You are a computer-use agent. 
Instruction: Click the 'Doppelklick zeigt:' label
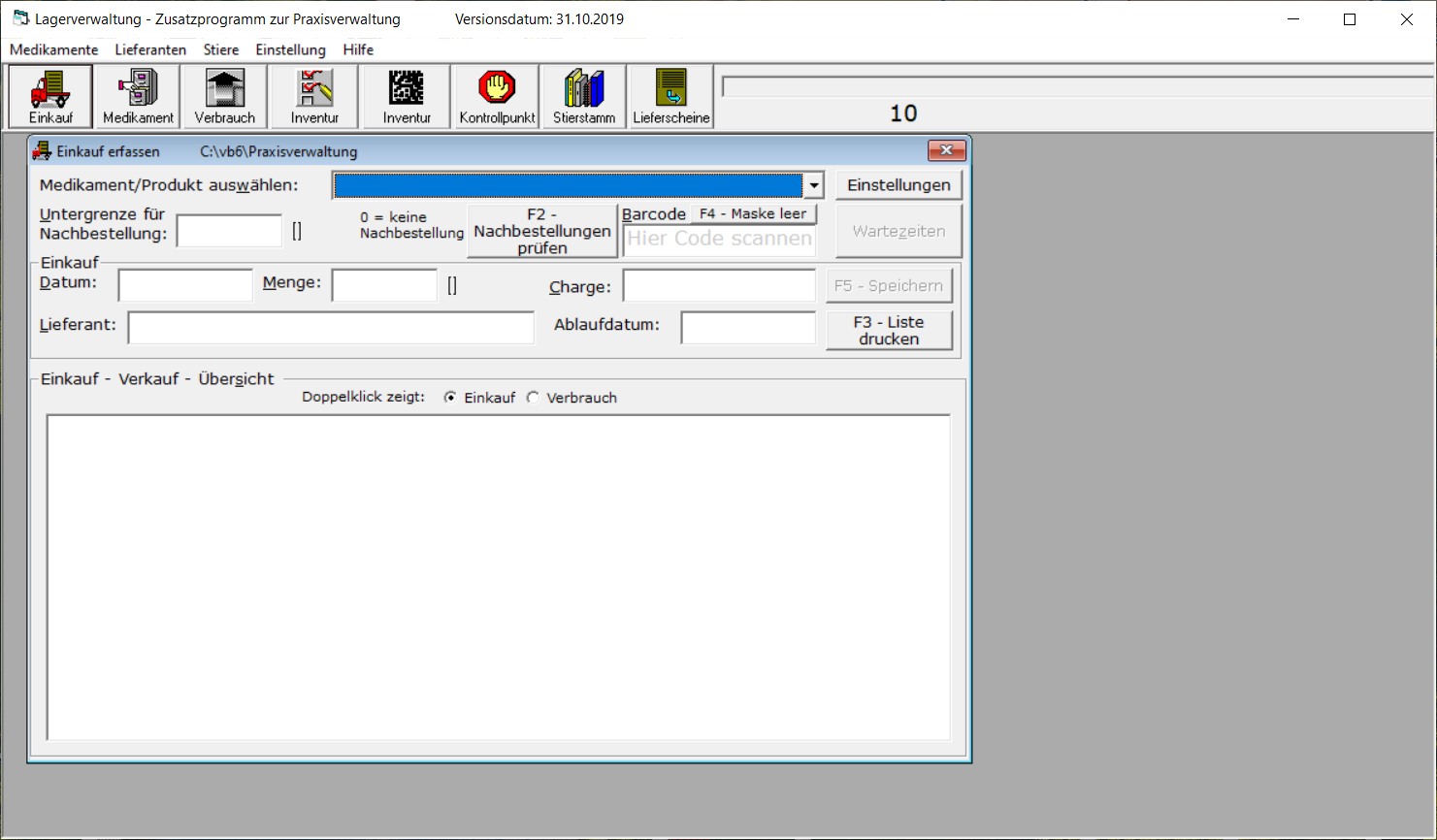[x=363, y=397]
